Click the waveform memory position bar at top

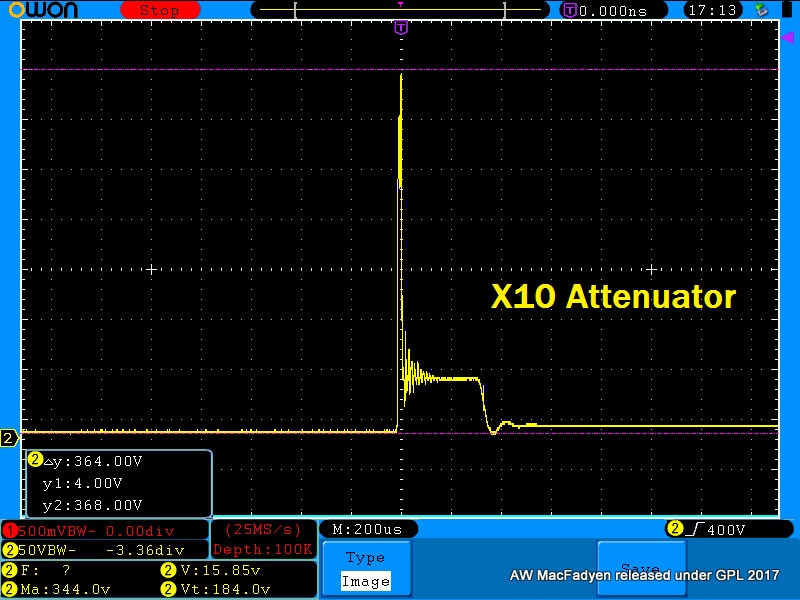[402, 10]
